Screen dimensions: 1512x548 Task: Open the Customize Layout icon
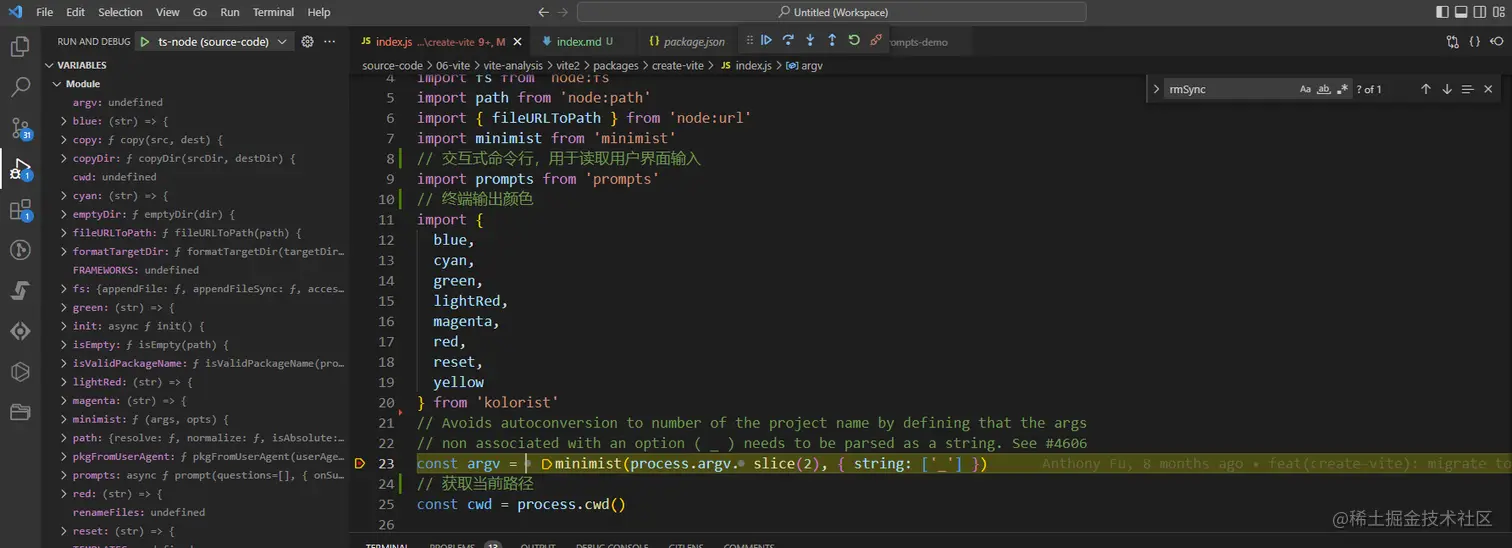[1499, 12]
